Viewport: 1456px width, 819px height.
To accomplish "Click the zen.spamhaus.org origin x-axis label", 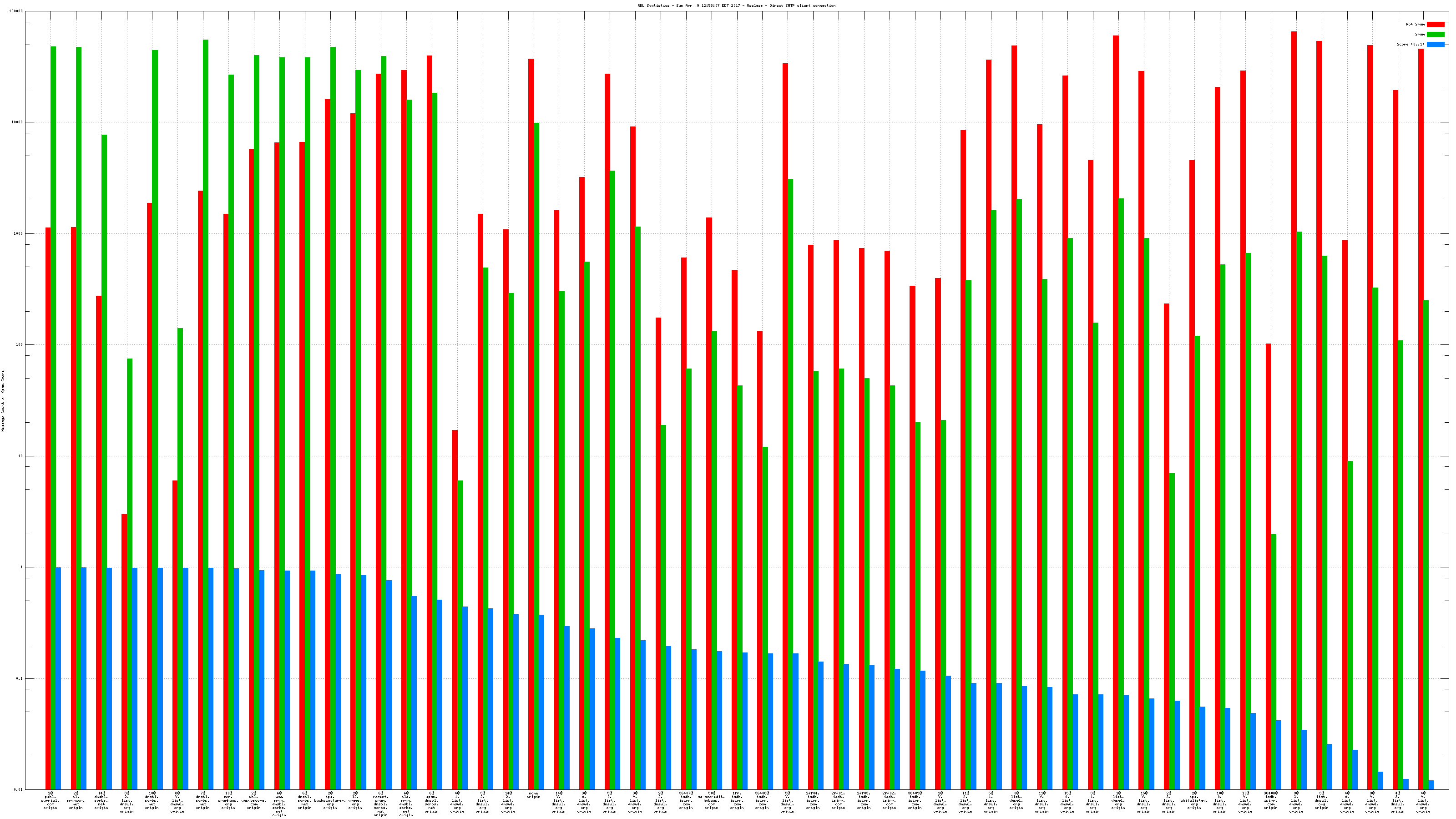I will [228, 801].
